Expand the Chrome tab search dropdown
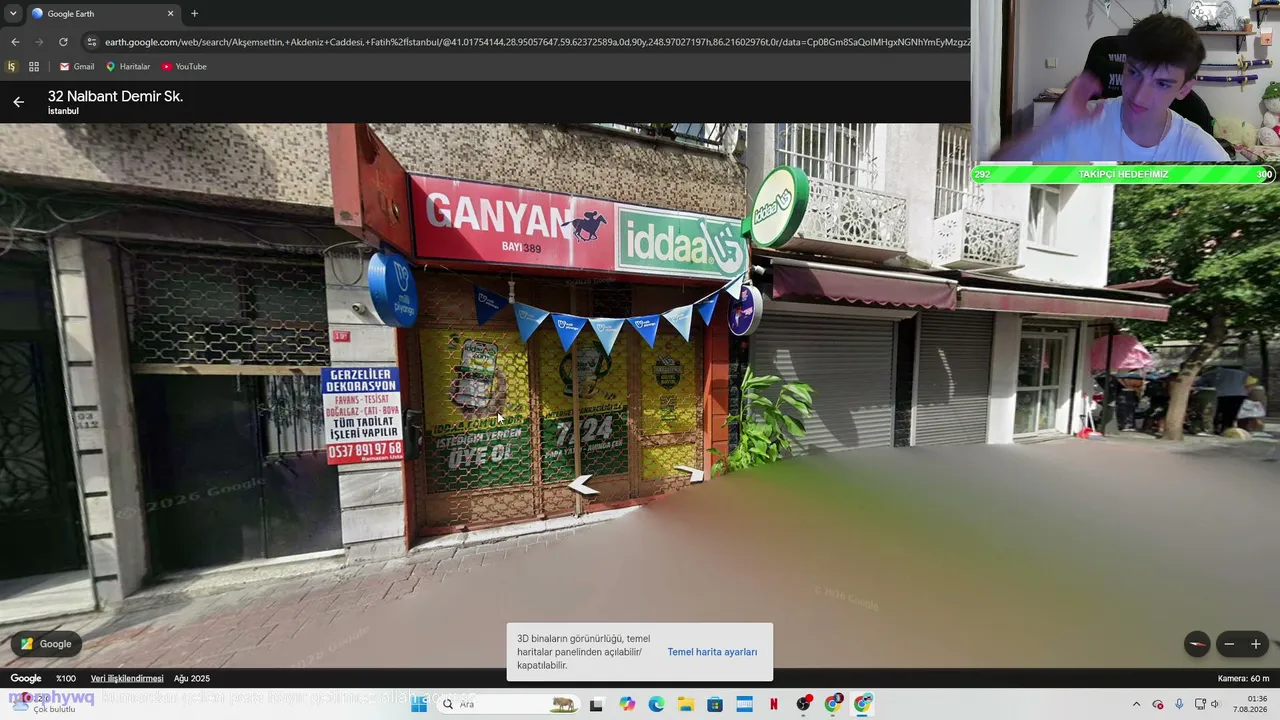Viewport: 1280px width, 720px height. [13, 14]
